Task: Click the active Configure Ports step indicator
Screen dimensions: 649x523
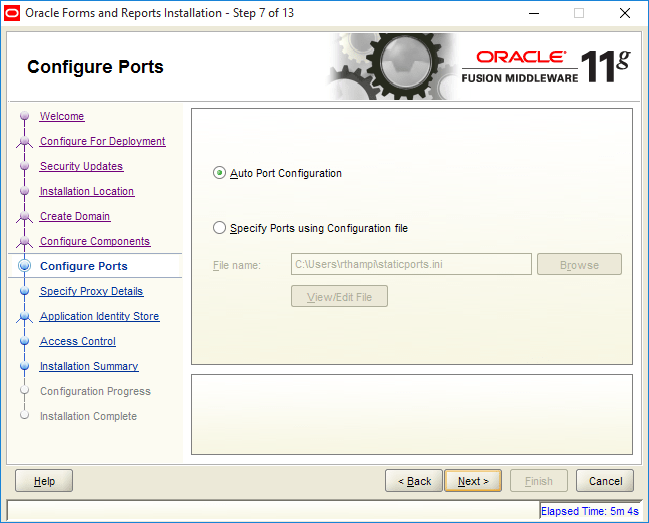Action: tap(24, 266)
